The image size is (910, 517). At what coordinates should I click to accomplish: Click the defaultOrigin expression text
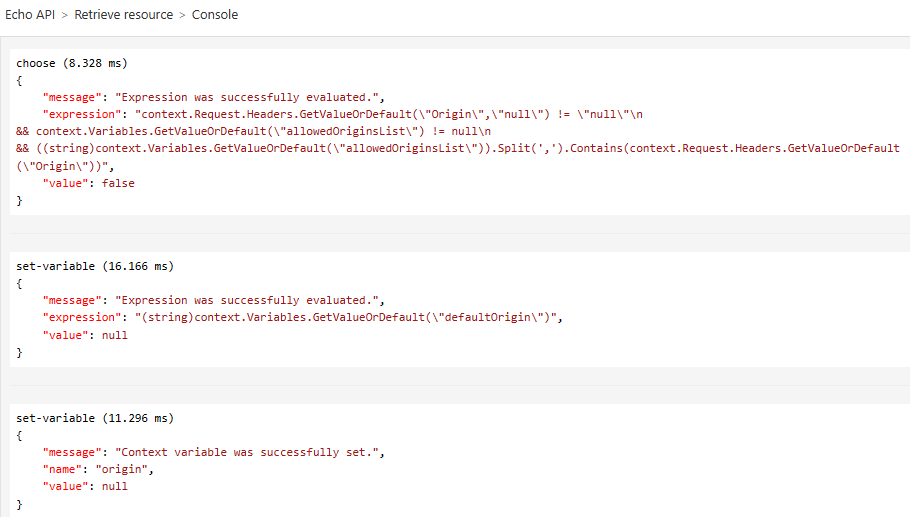pos(347,317)
